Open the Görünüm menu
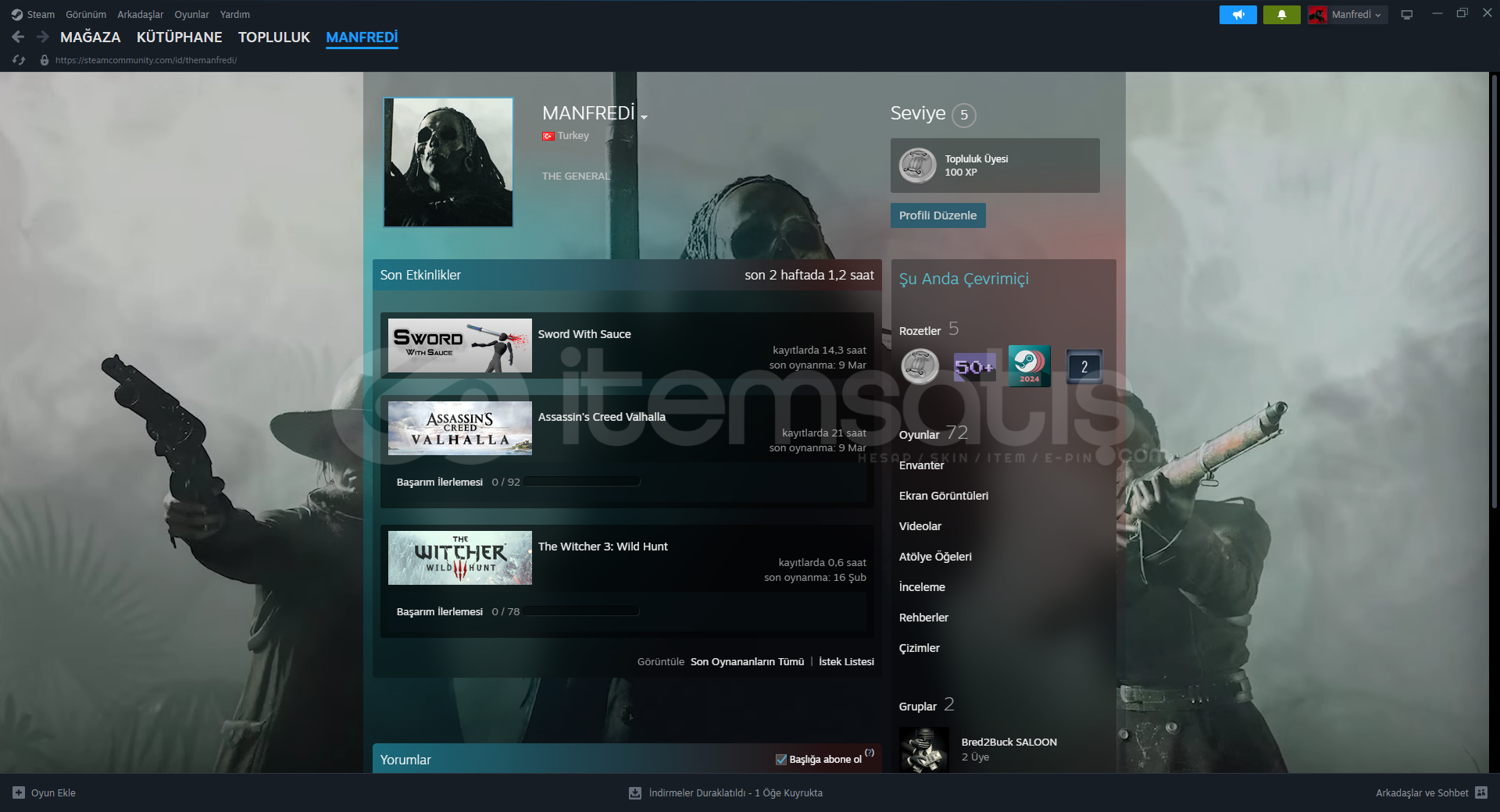Image resolution: width=1500 pixels, height=812 pixels. pos(86,14)
